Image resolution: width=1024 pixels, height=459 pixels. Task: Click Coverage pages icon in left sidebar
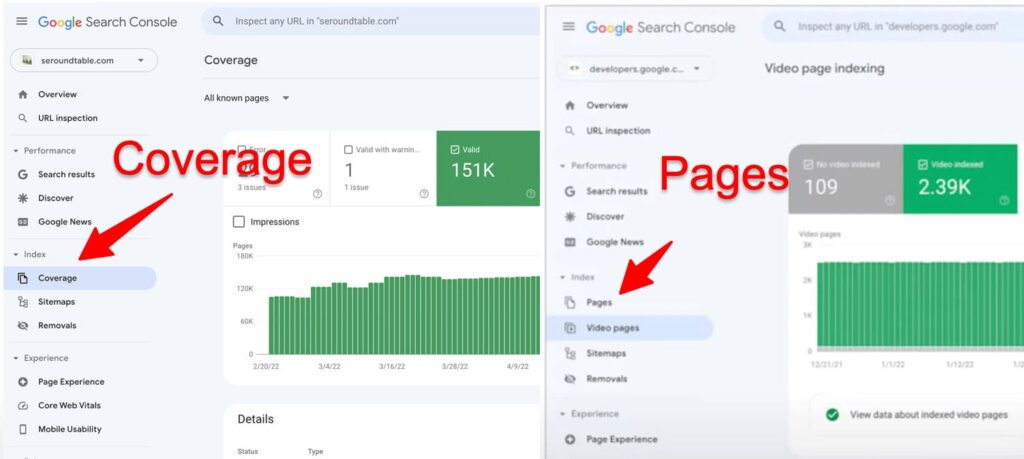point(23,278)
